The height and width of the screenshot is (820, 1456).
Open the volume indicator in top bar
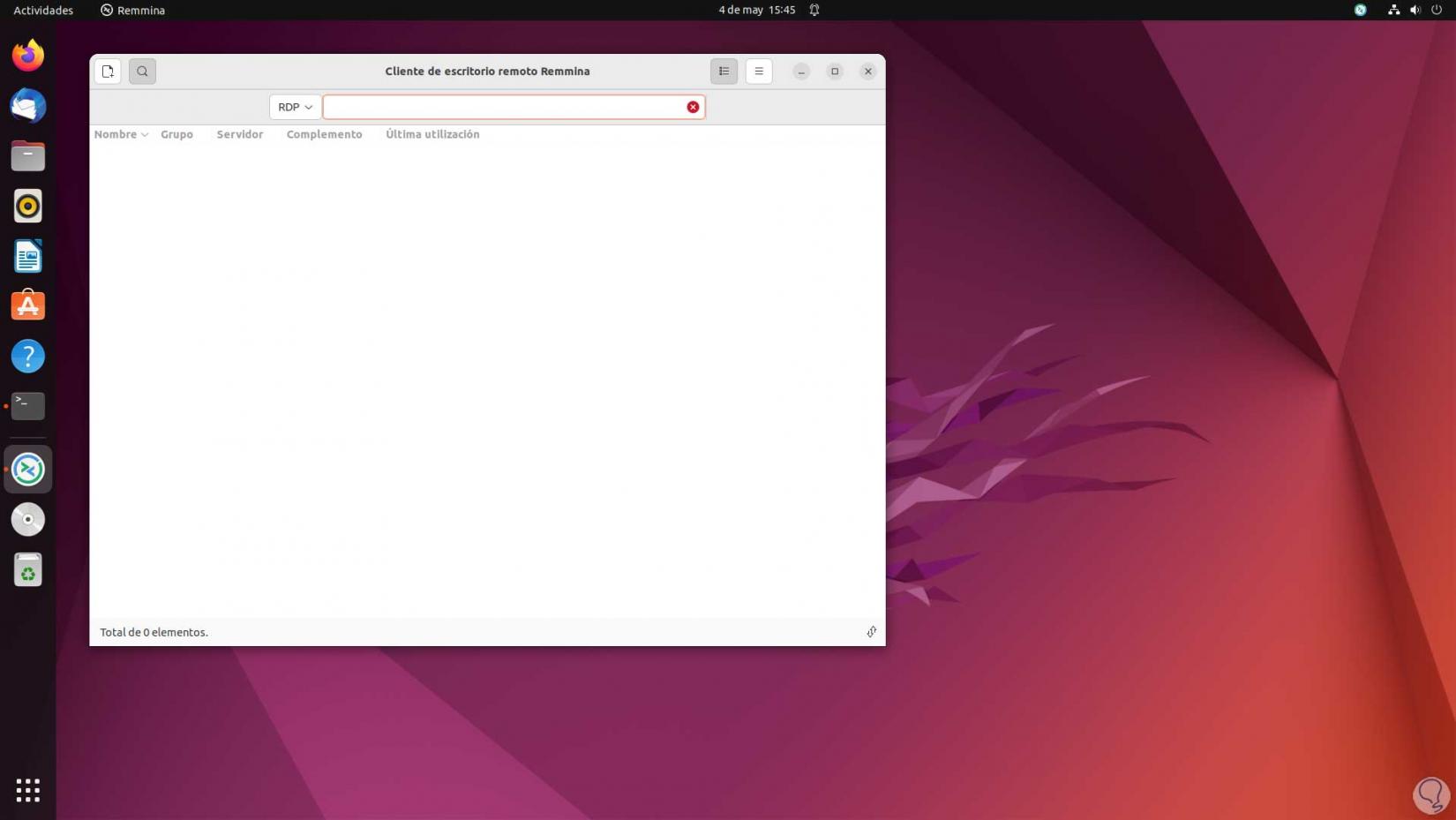[1415, 11]
